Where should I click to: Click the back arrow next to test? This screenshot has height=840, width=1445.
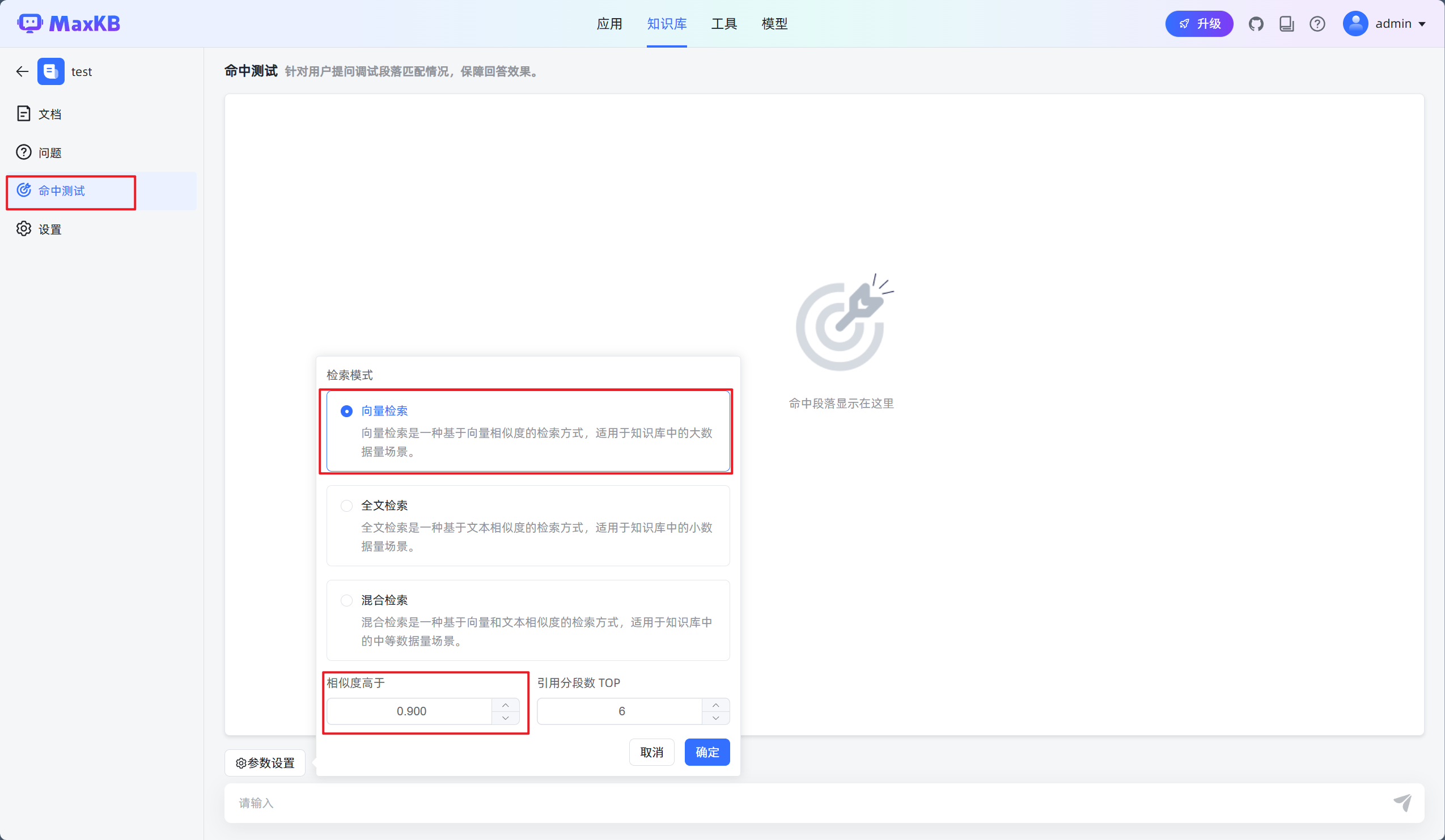22,71
